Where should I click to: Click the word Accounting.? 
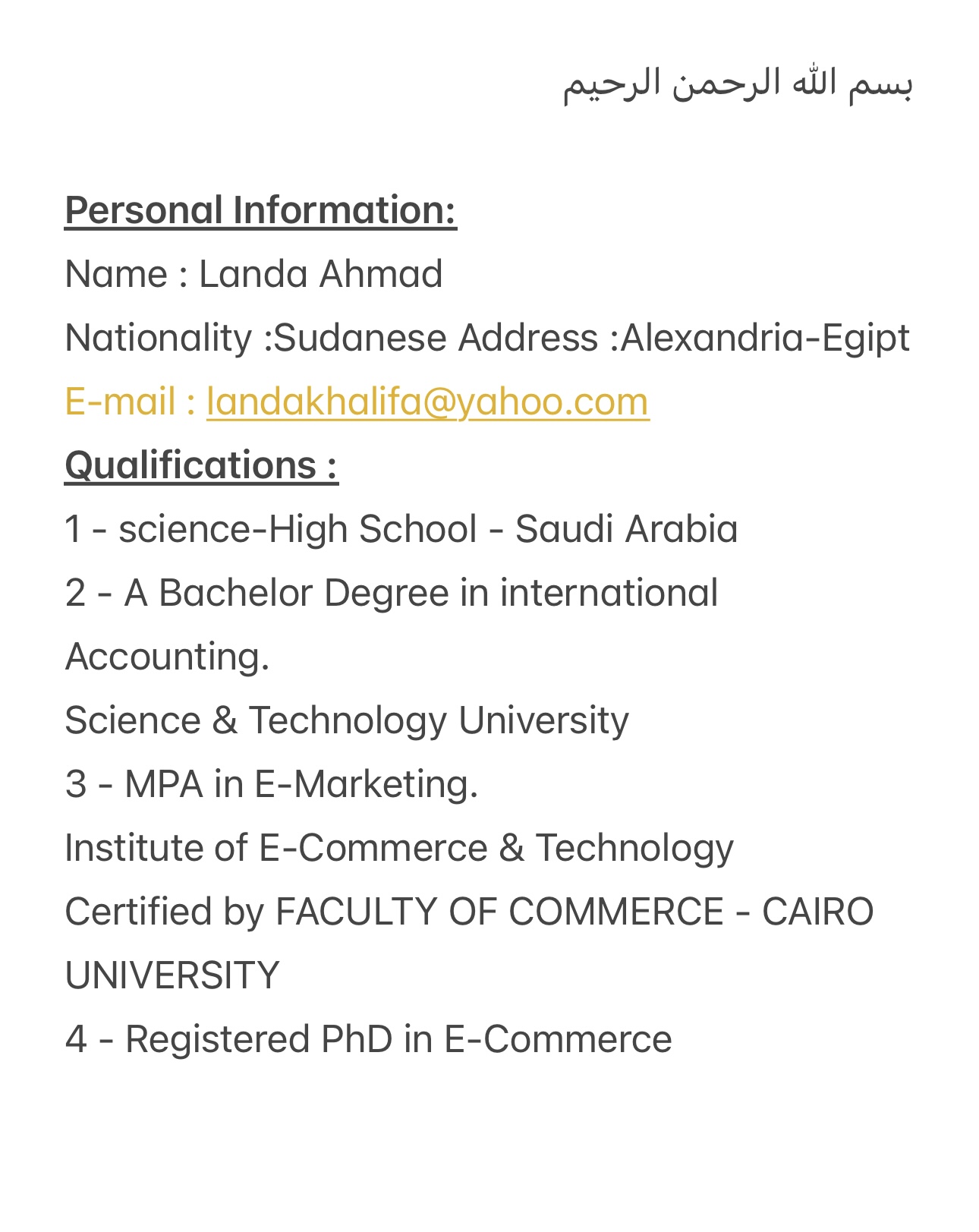click(x=168, y=657)
